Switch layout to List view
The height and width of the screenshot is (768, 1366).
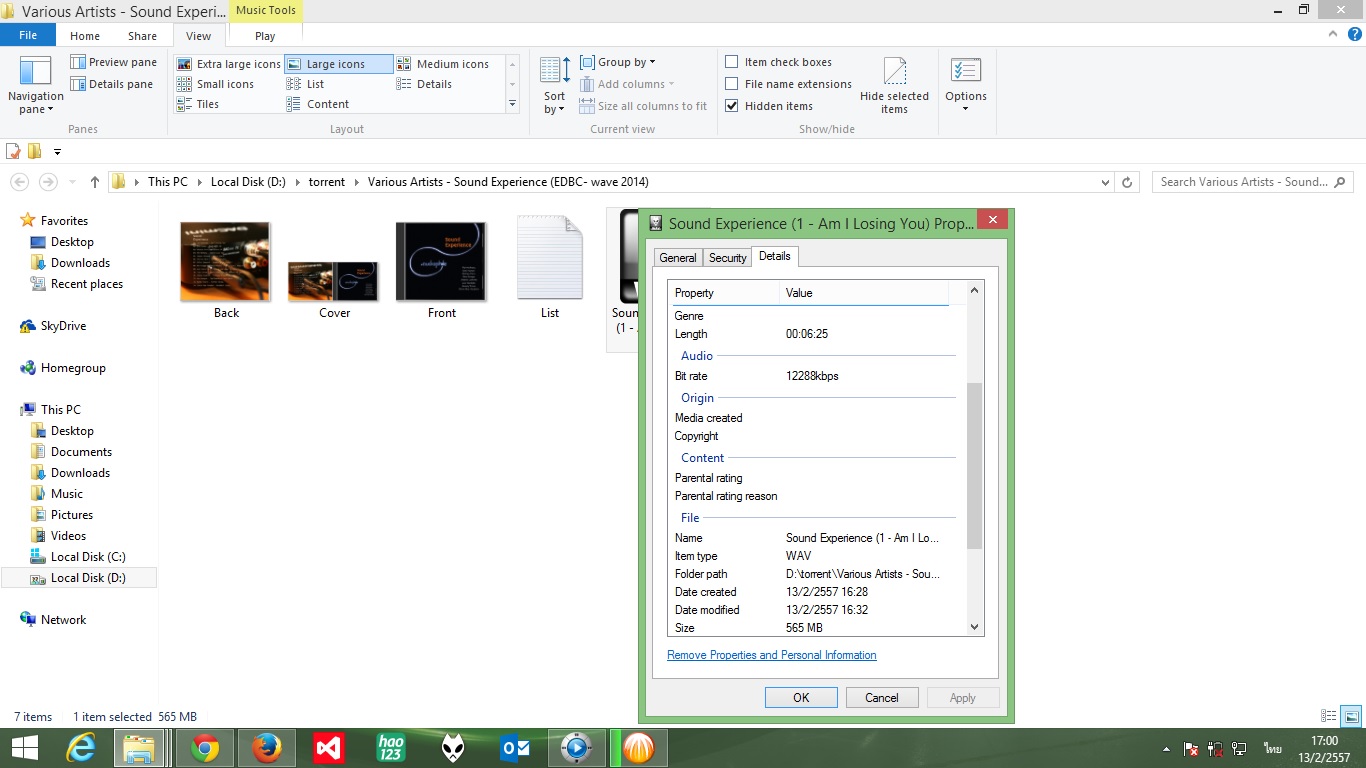pos(306,84)
